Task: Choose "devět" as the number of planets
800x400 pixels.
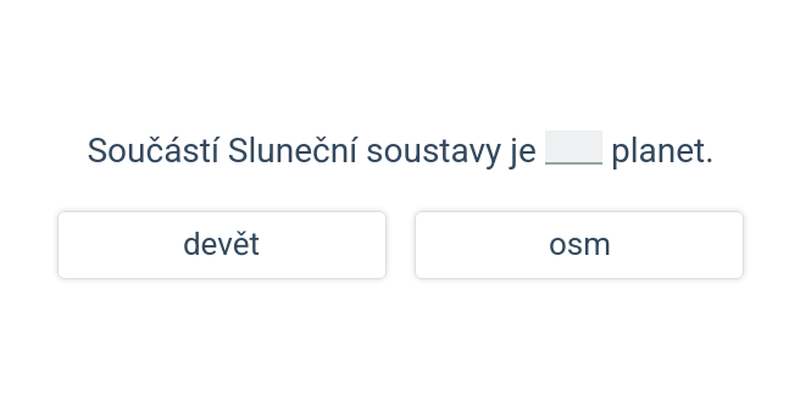Action: pyautogui.click(x=221, y=245)
